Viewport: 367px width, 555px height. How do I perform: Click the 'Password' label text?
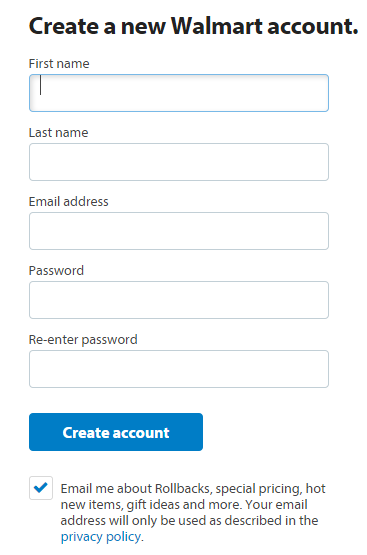coord(56,271)
